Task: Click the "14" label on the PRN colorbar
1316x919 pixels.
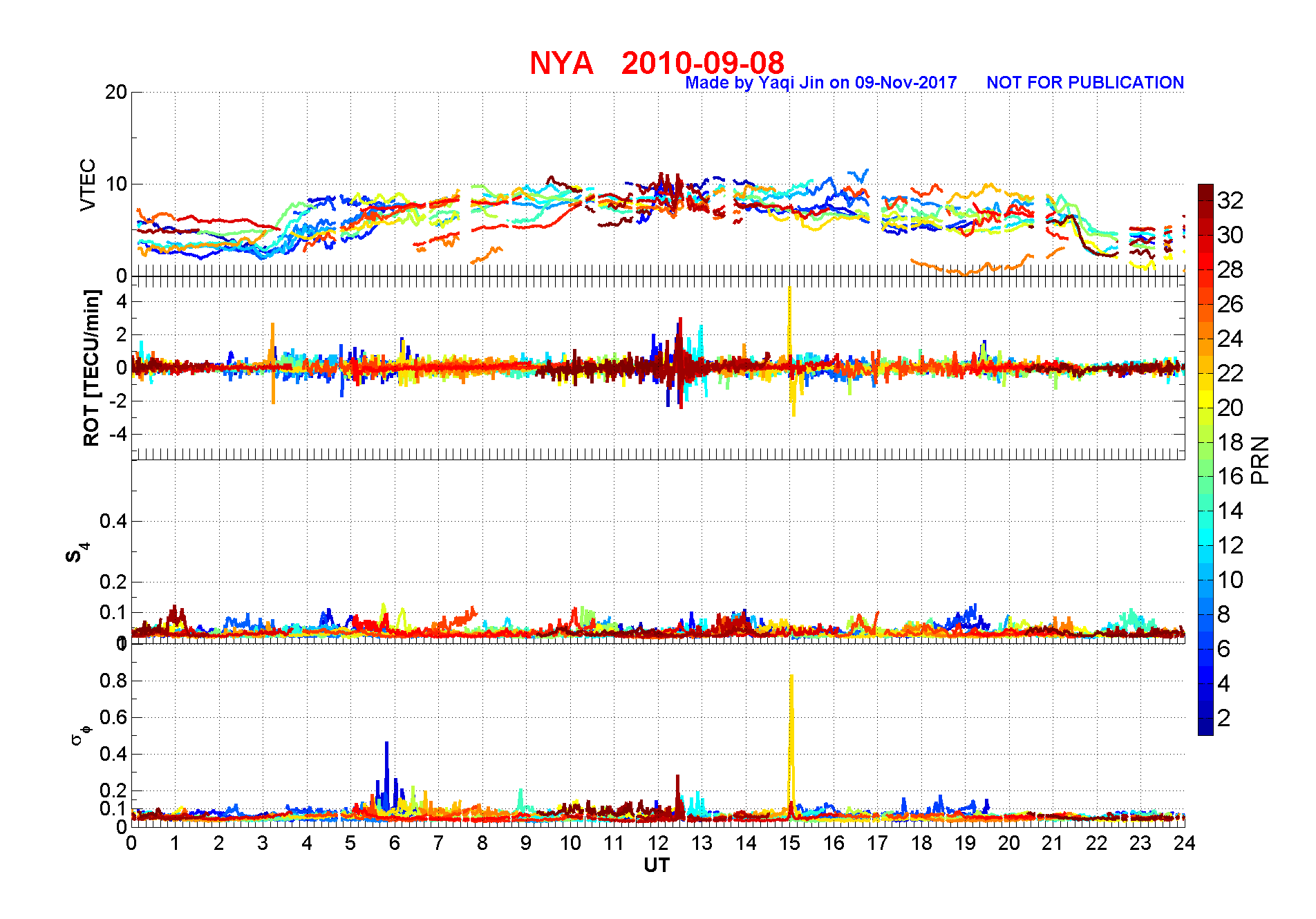Action: pyautogui.click(x=1230, y=511)
